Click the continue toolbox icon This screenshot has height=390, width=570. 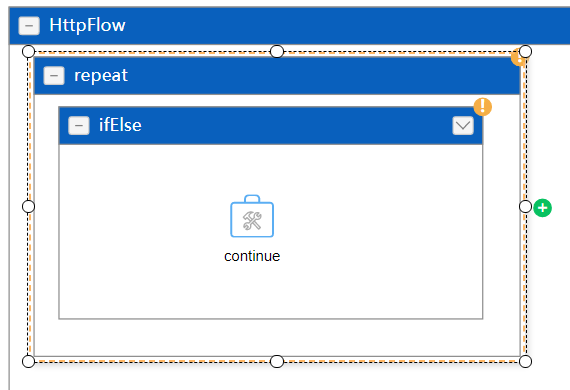pyautogui.click(x=252, y=216)
